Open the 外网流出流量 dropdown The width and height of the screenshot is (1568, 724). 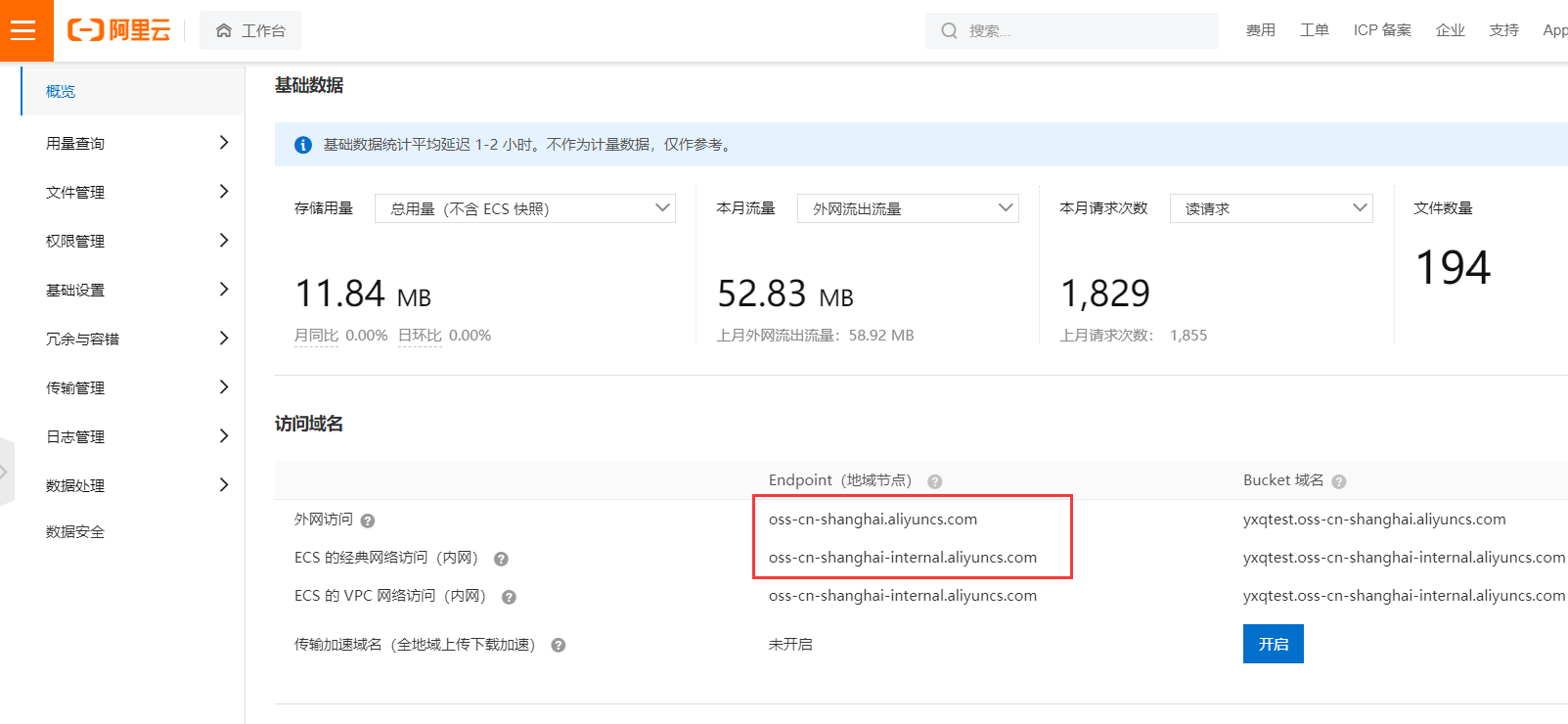(x=908, y=208)
